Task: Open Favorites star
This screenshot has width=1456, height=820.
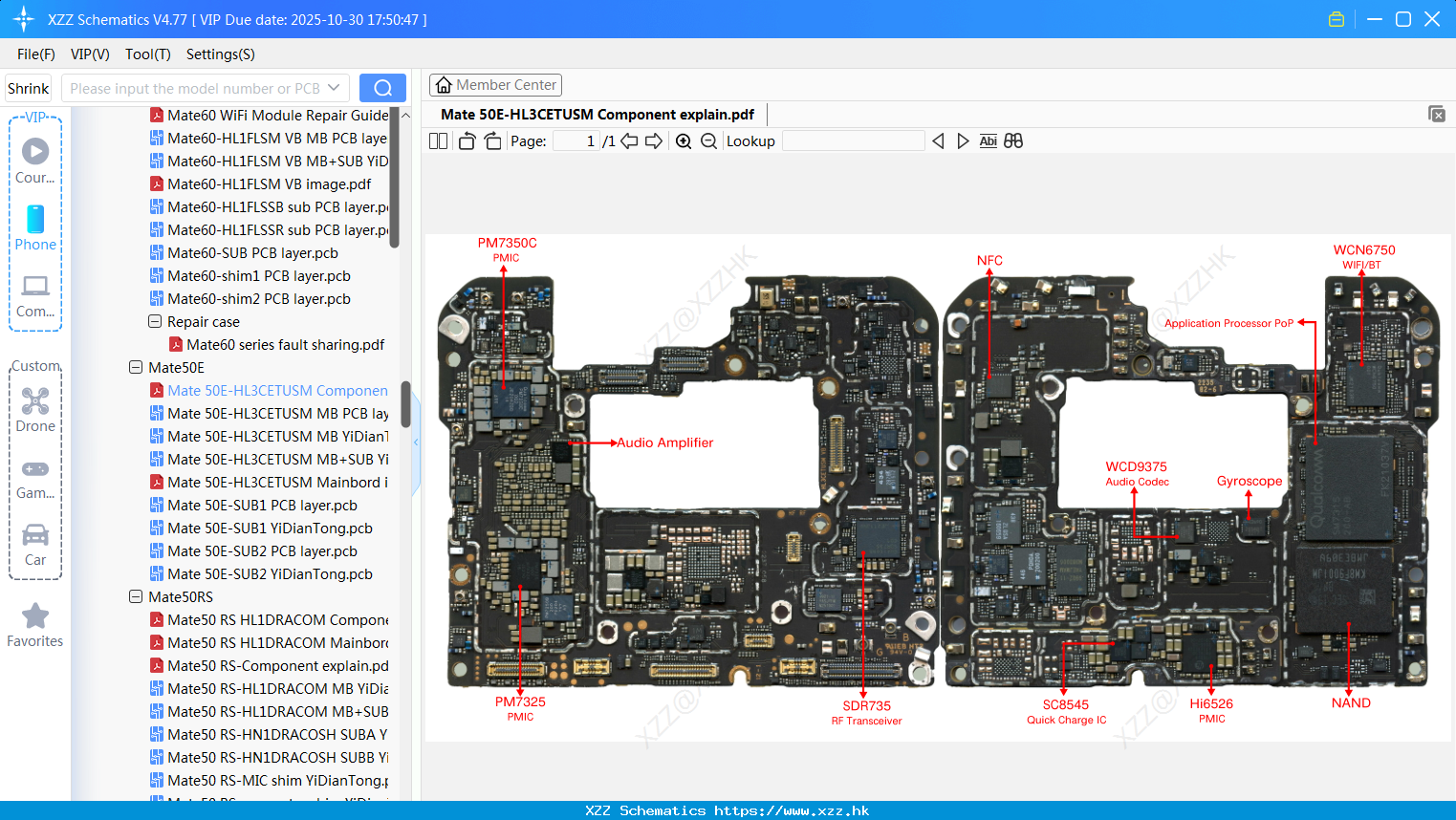Action: coord(35,625)
